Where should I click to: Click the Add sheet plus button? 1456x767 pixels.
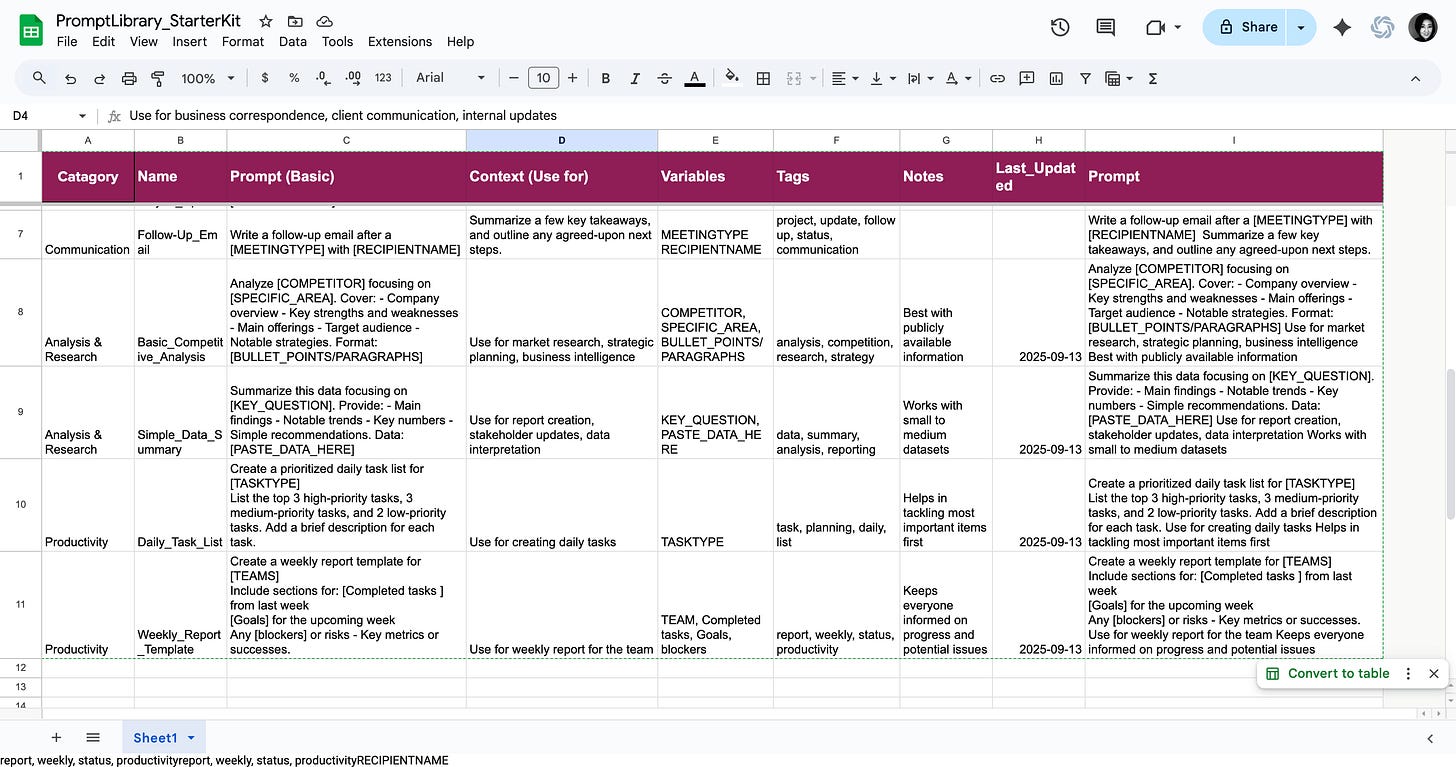coord(56,738)
